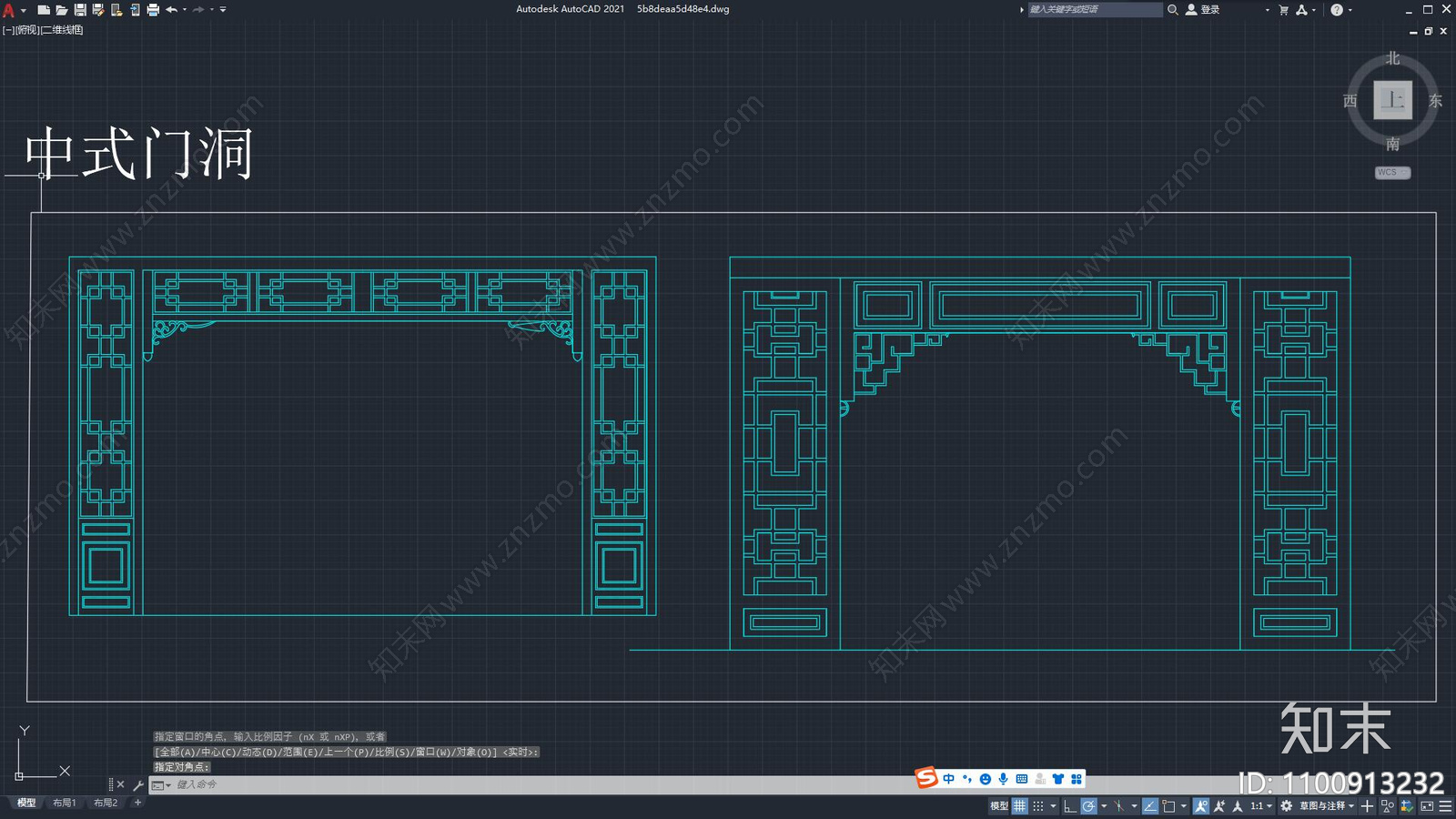Click the 登录 sign-in button

click(x=1203, y=9)
